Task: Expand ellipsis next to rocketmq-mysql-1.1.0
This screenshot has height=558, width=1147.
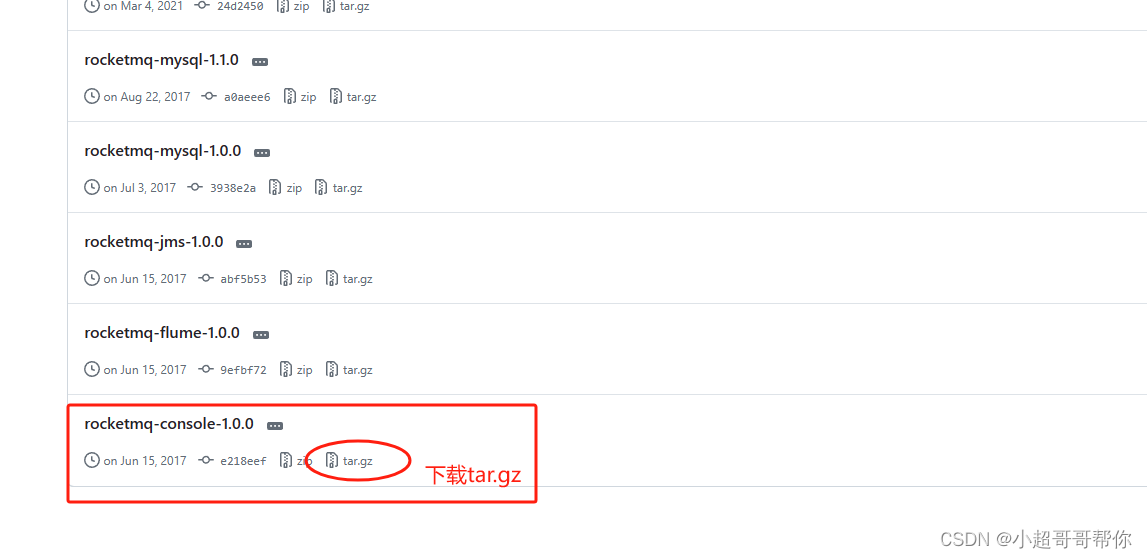Action: [x=260, y=62]
